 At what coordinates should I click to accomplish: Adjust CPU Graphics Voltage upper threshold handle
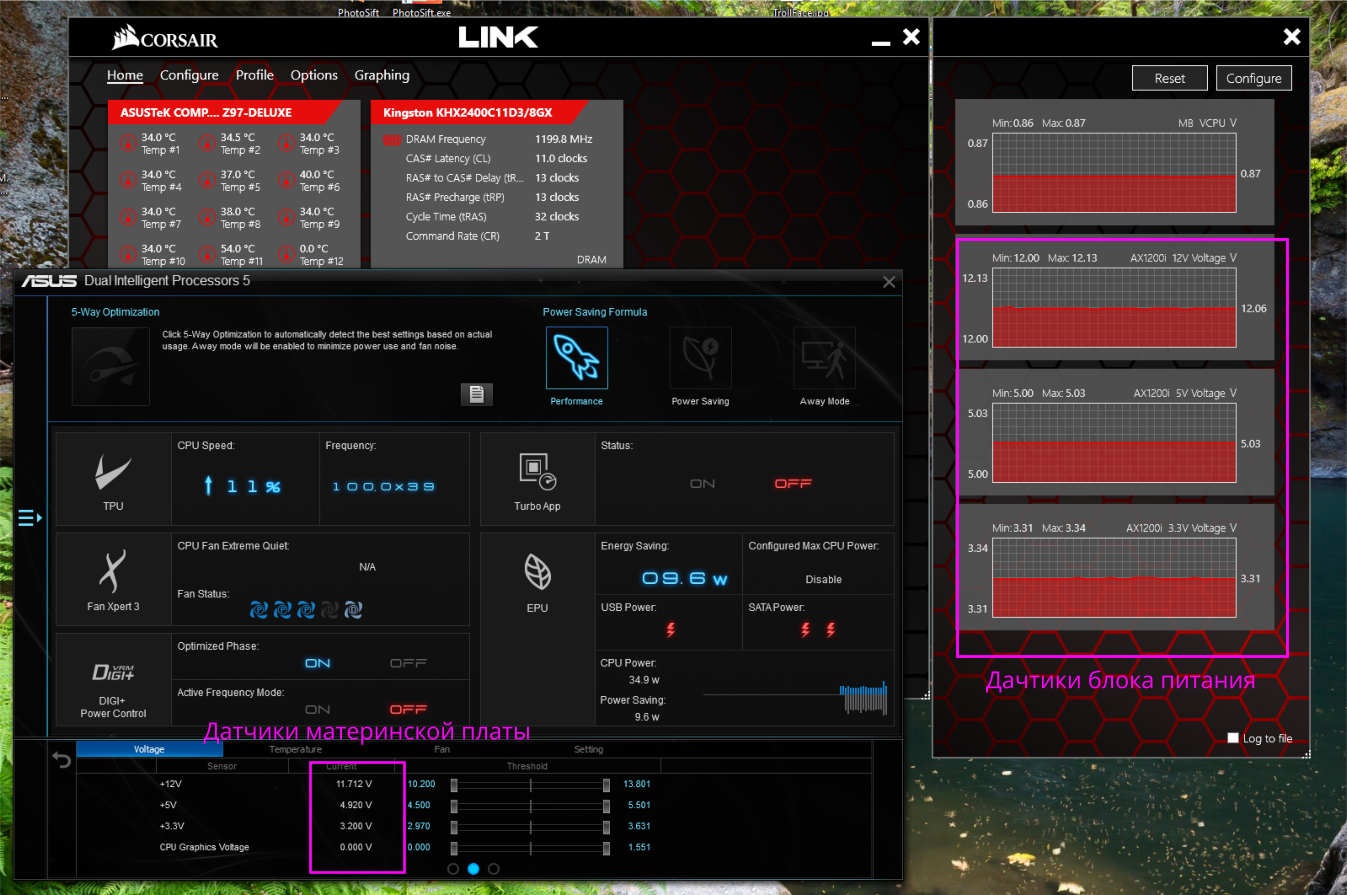(x=606, y=848)
